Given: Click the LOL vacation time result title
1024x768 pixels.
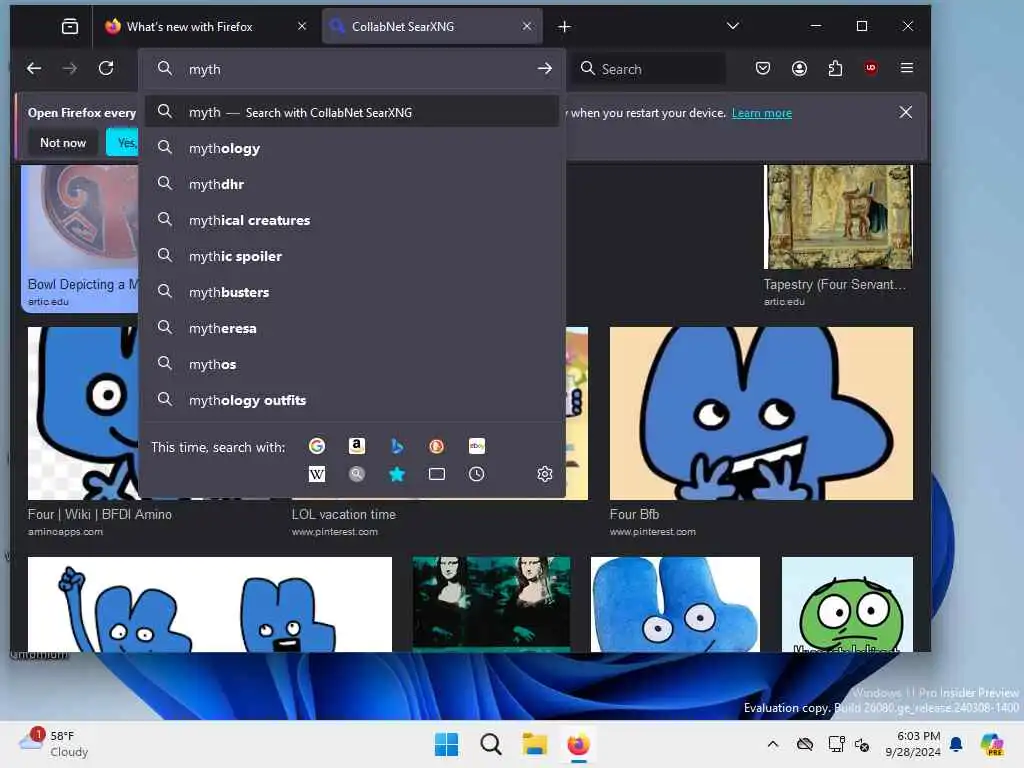Looking at the screenshot, I should [344, 515].
